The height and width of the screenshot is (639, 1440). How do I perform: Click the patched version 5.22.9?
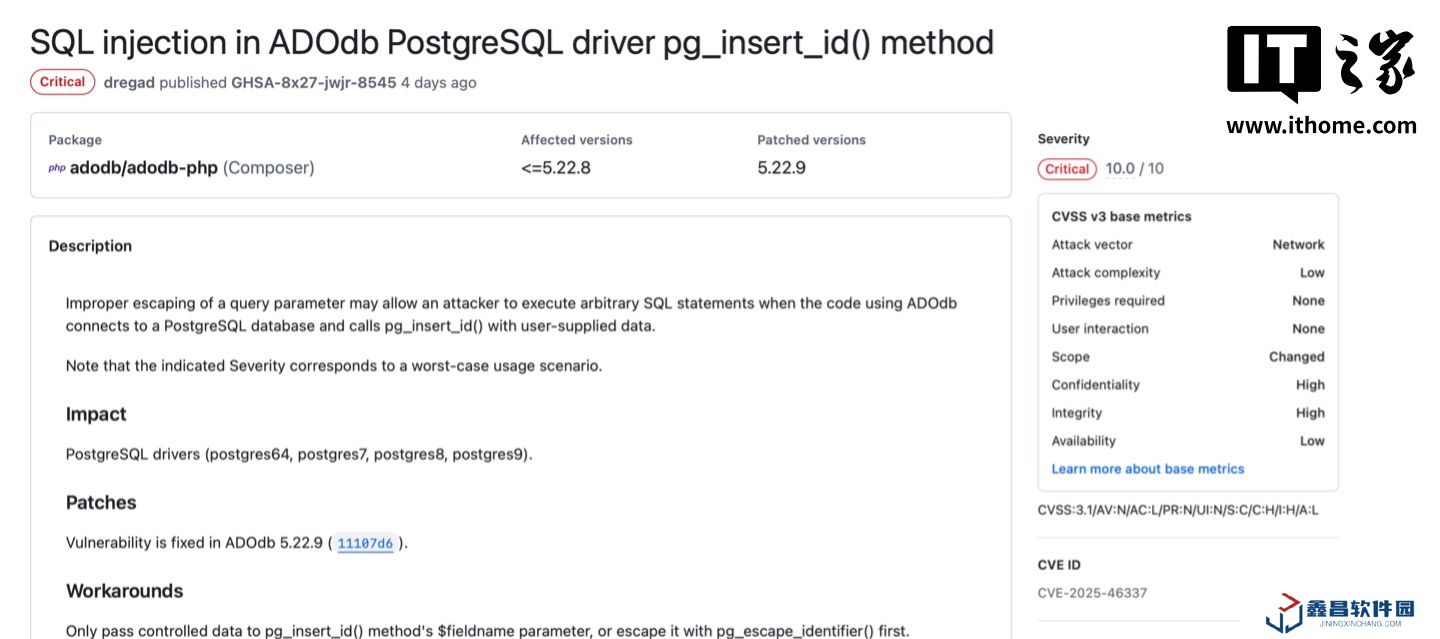pos(781,168)
